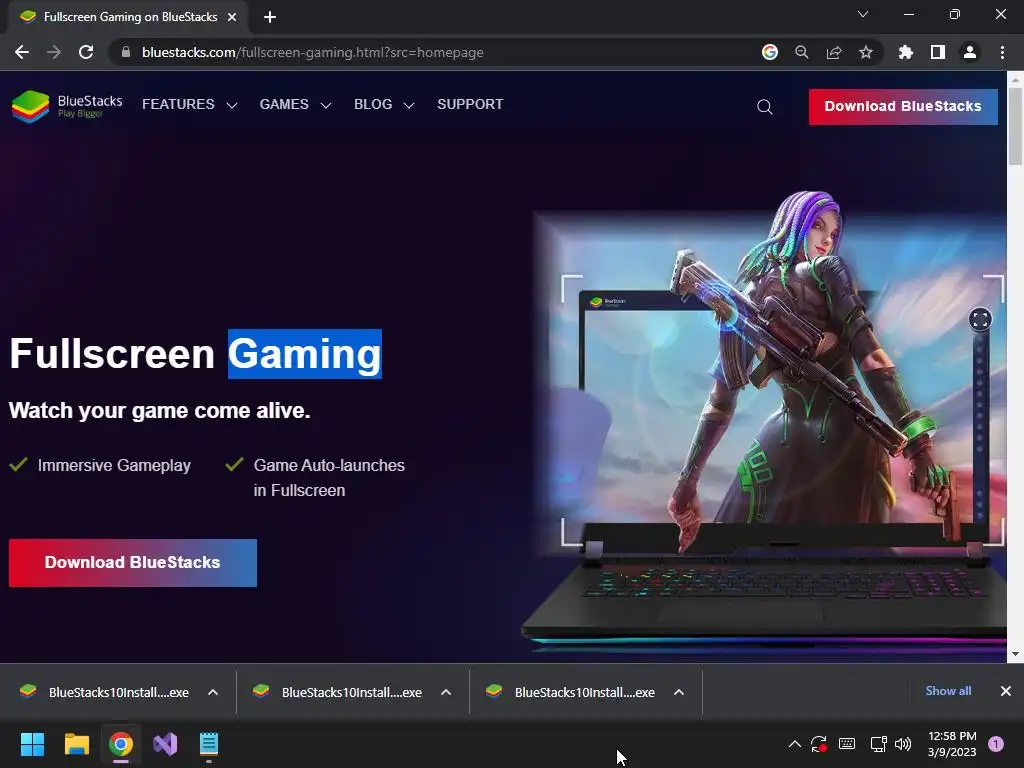Show hidden tray icons chevron
The image size is (1024, 768).
pyautogui.click(x=795, y=744)
